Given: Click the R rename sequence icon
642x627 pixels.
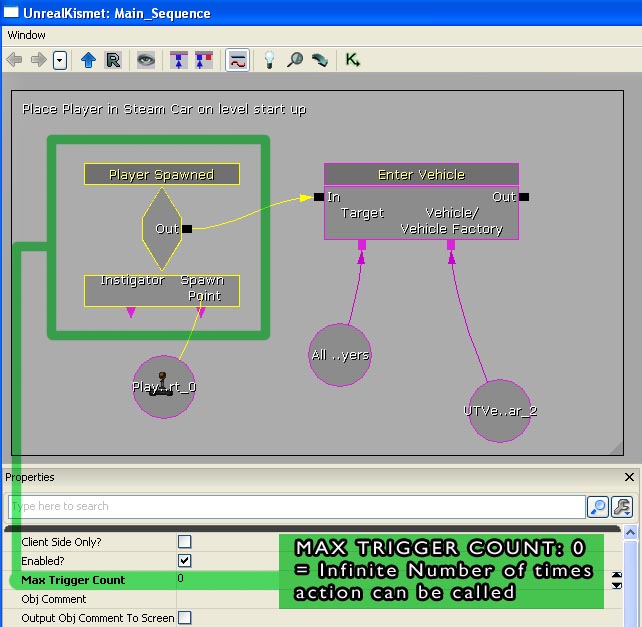Looking at the screenshot, I should click(113, 60).
